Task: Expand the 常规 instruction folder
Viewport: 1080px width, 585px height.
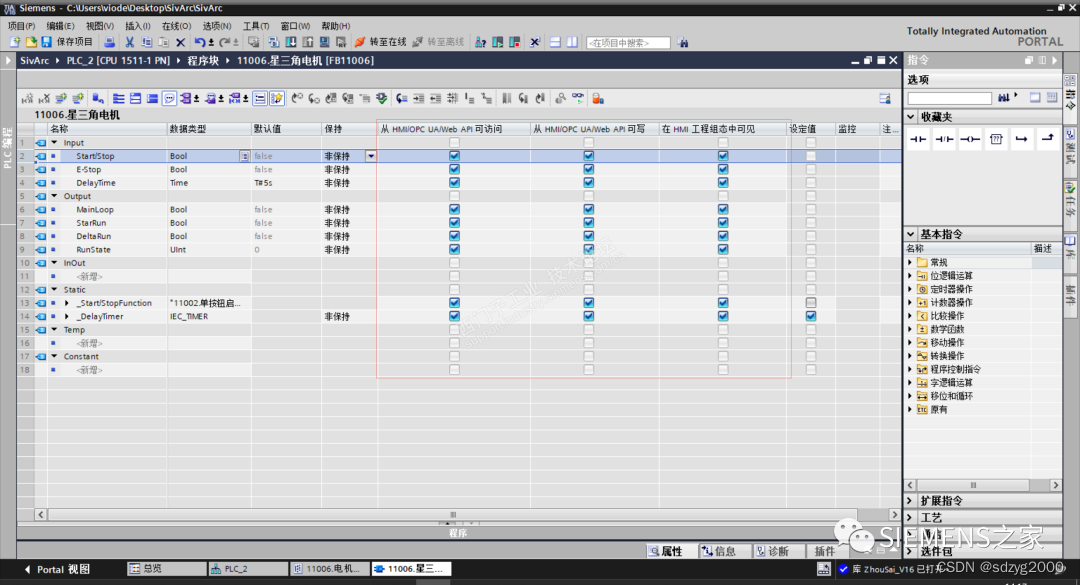Action: click(x=910, y=262)
